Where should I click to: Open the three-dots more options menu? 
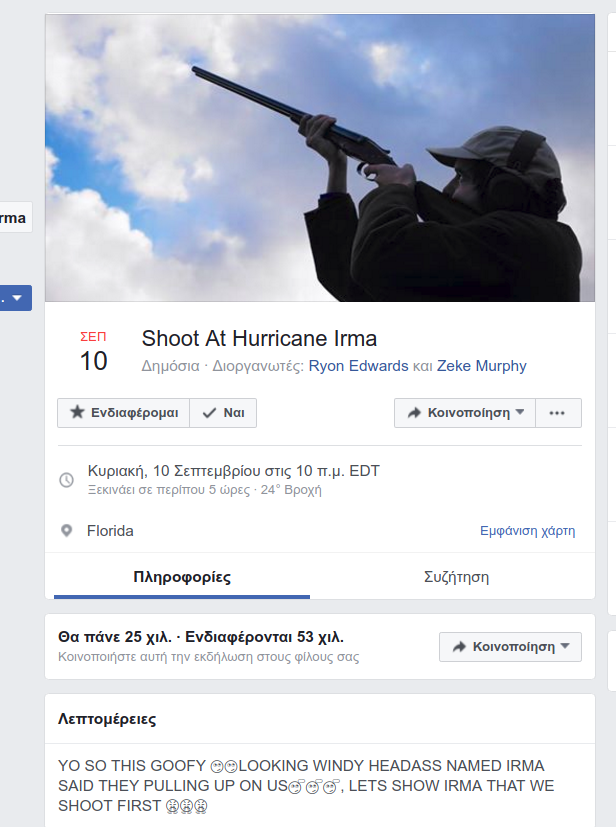point(558,413)
